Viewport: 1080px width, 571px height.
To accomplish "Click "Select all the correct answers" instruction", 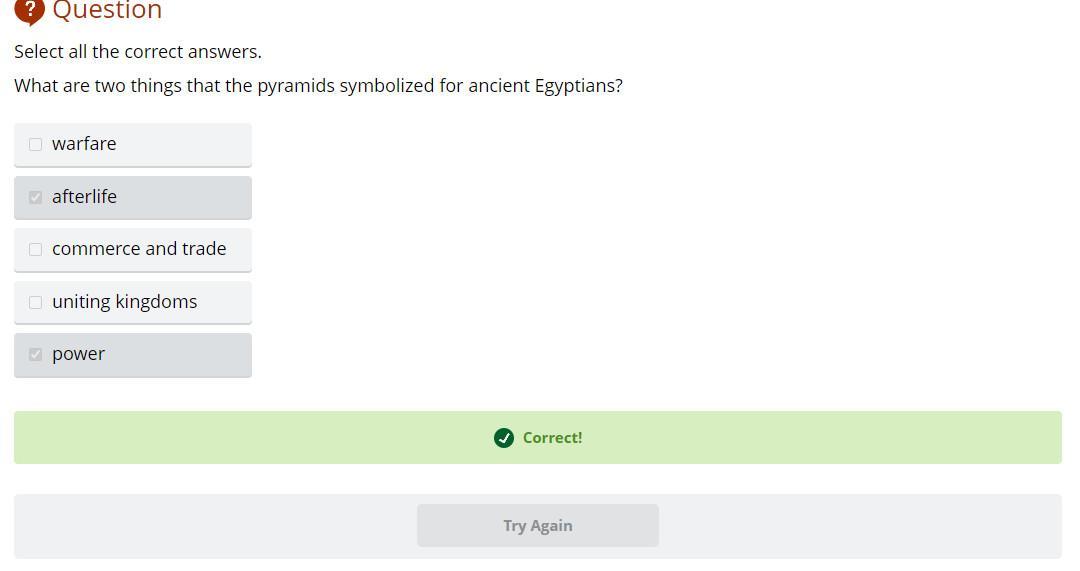I will pyautogui.click(x=138, y=52).
